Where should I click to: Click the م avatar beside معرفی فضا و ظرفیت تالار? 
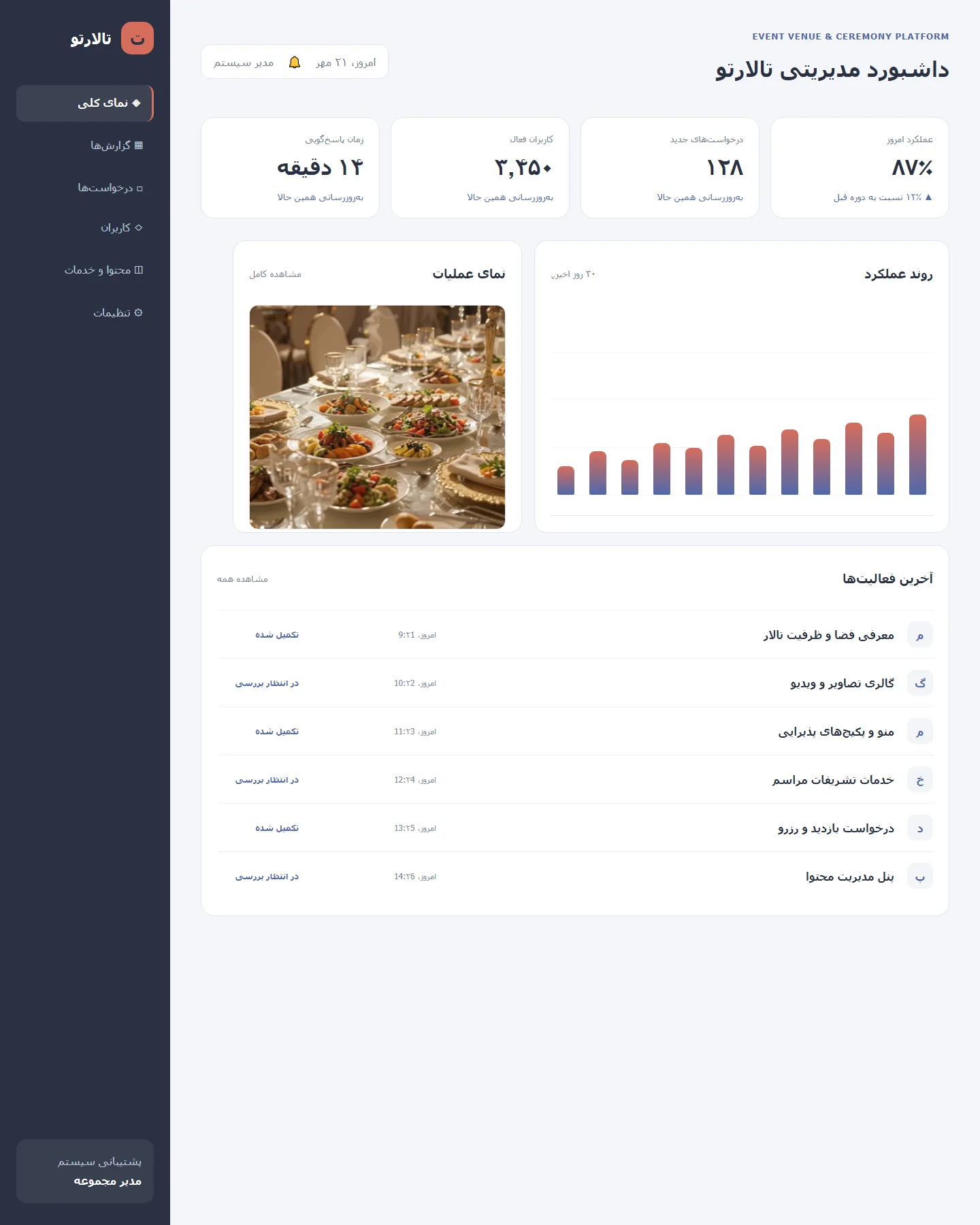coord(920,635)
